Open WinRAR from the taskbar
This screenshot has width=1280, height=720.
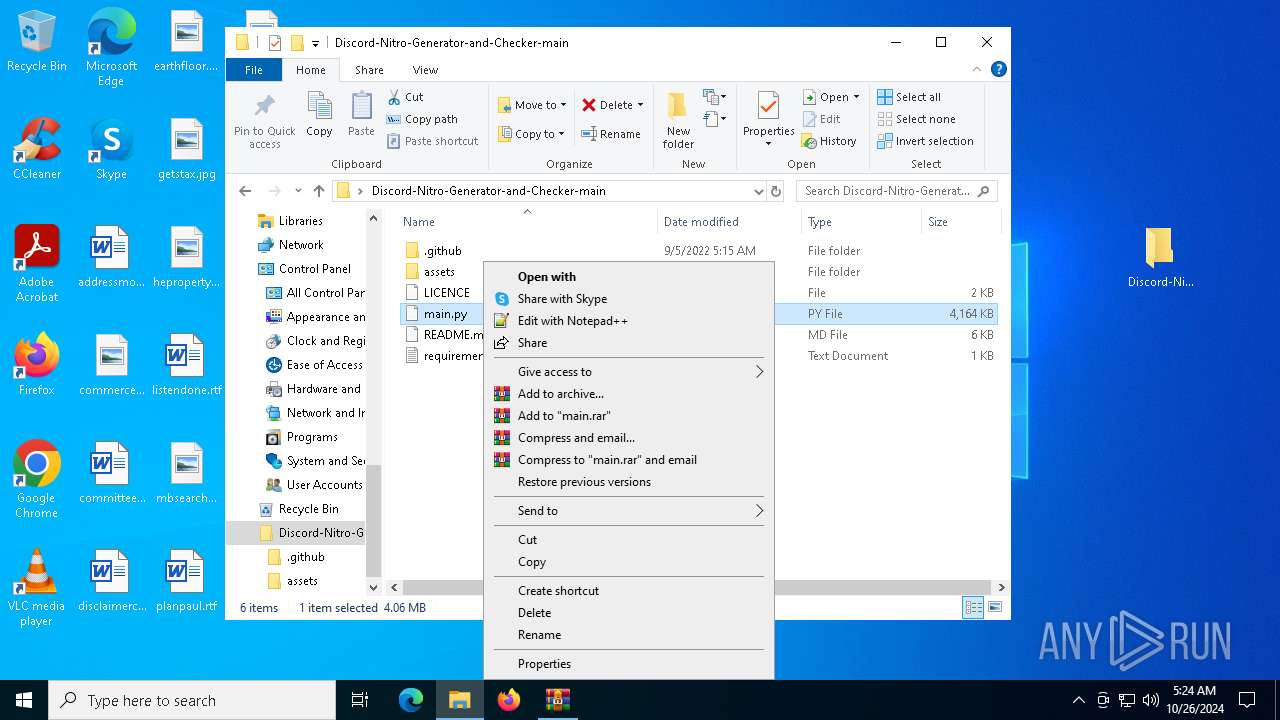coord(557,700)
